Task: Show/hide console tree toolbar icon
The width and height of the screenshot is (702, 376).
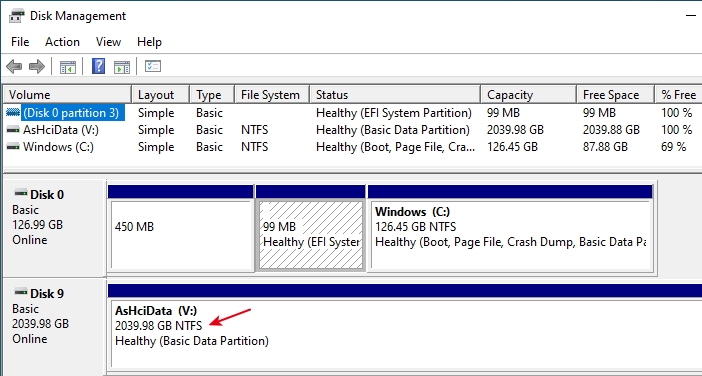Action: 68,67
